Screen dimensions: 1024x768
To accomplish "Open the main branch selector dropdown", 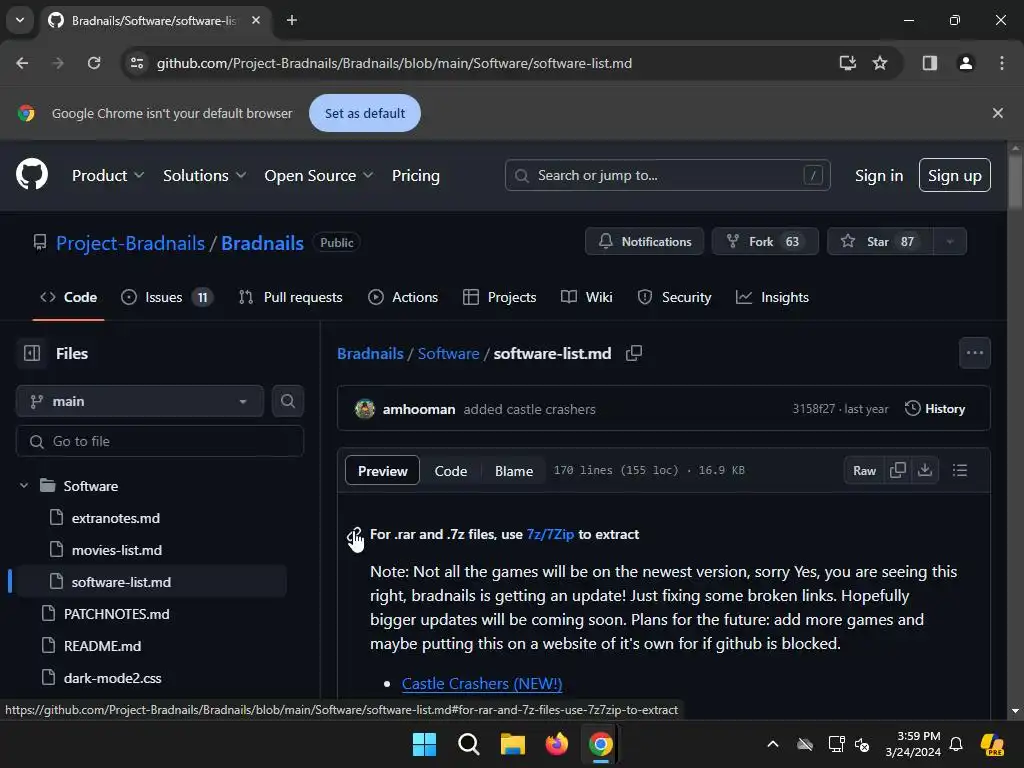I will [140, 401].
